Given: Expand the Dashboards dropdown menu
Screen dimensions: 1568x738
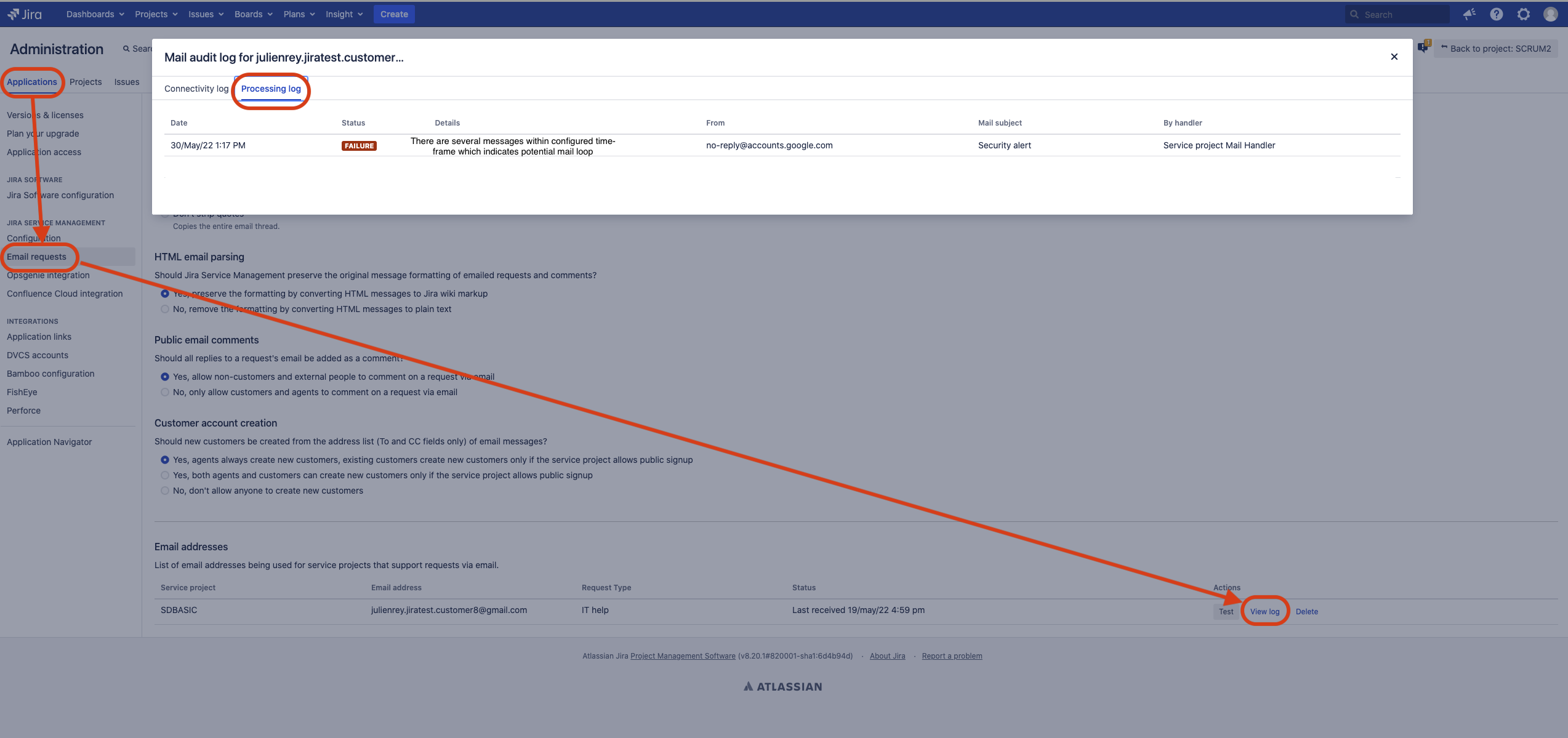Looking at the screenshot, I should coord(95,14).
